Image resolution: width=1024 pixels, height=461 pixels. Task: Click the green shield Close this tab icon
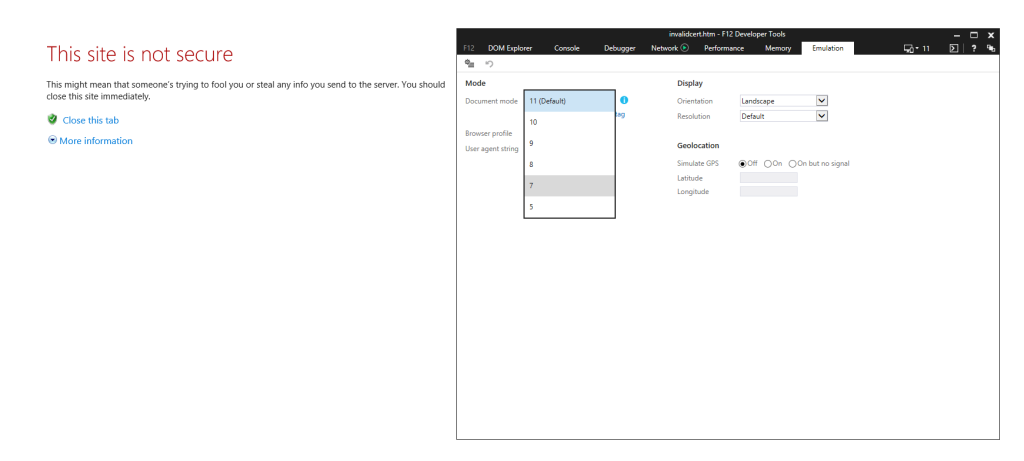click(52, 119)
